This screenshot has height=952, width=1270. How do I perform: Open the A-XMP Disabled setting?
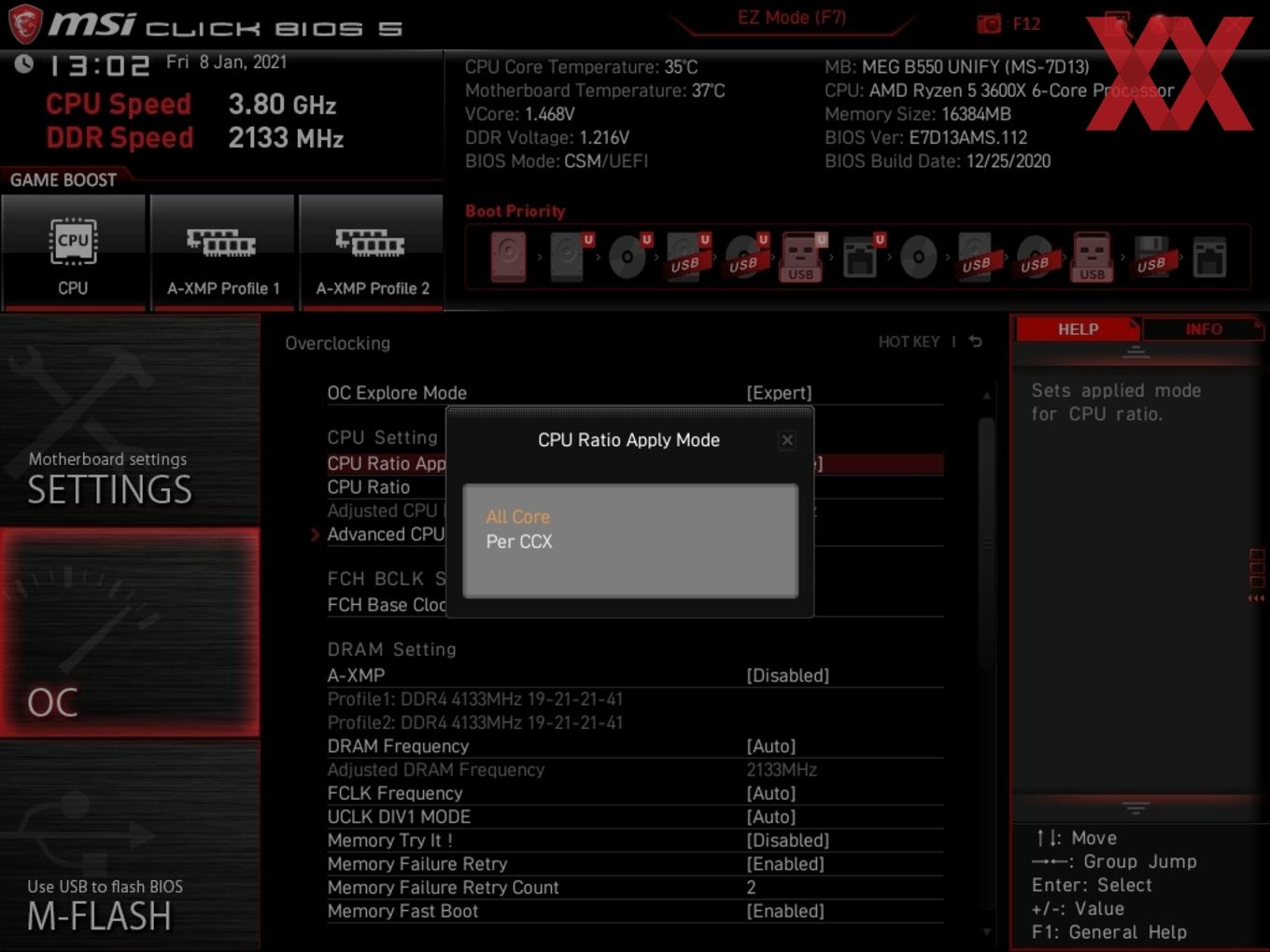[635, 675]
